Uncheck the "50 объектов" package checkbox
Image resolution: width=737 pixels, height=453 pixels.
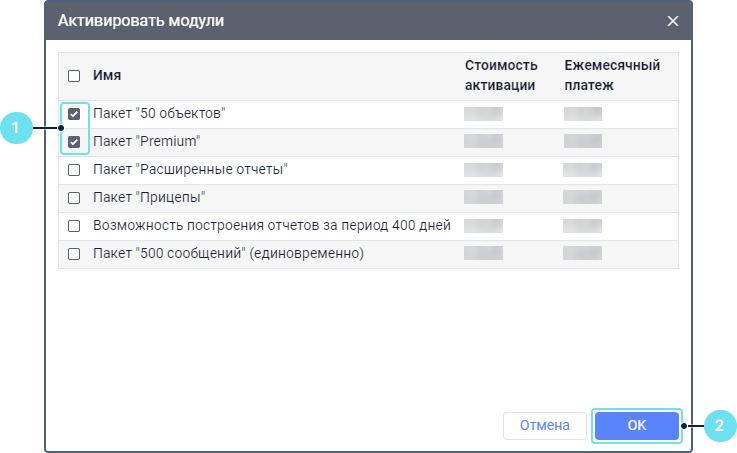(x=74, y=114)
